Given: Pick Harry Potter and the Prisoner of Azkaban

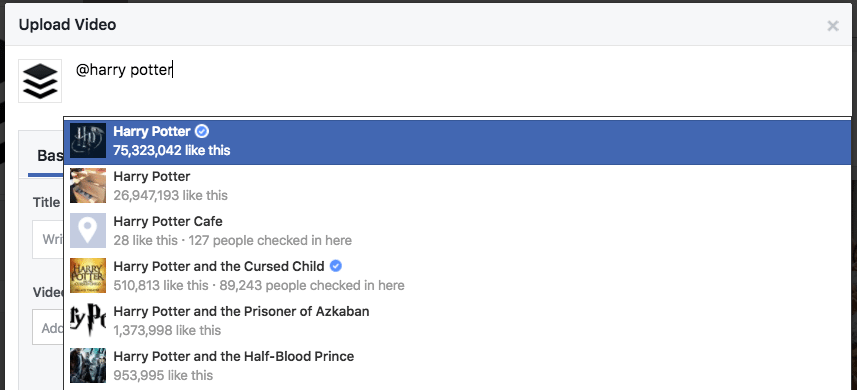Looking at the screenshot, I should (457, 321).
